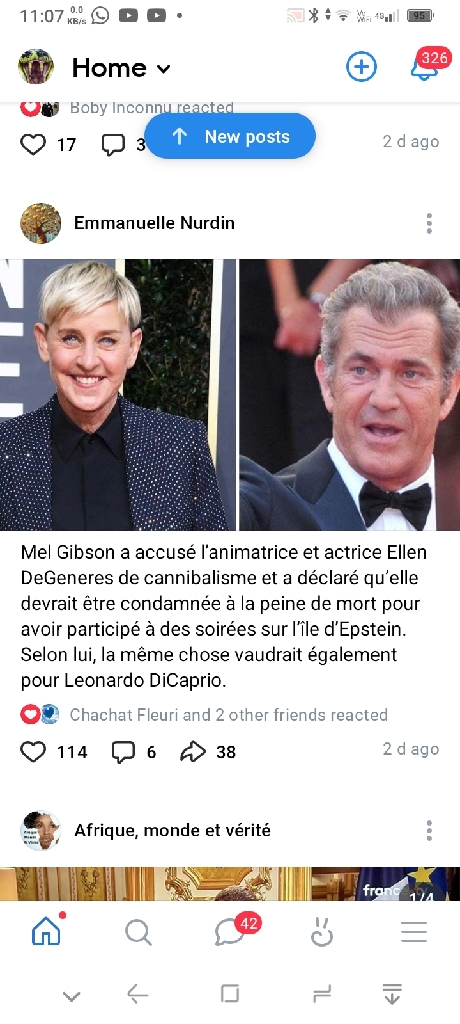Image resolution: width=460 pixels, height=1024 pixels.
Task: Go to Home feed tab in bottom bar
Action: (x=47, y=931)
